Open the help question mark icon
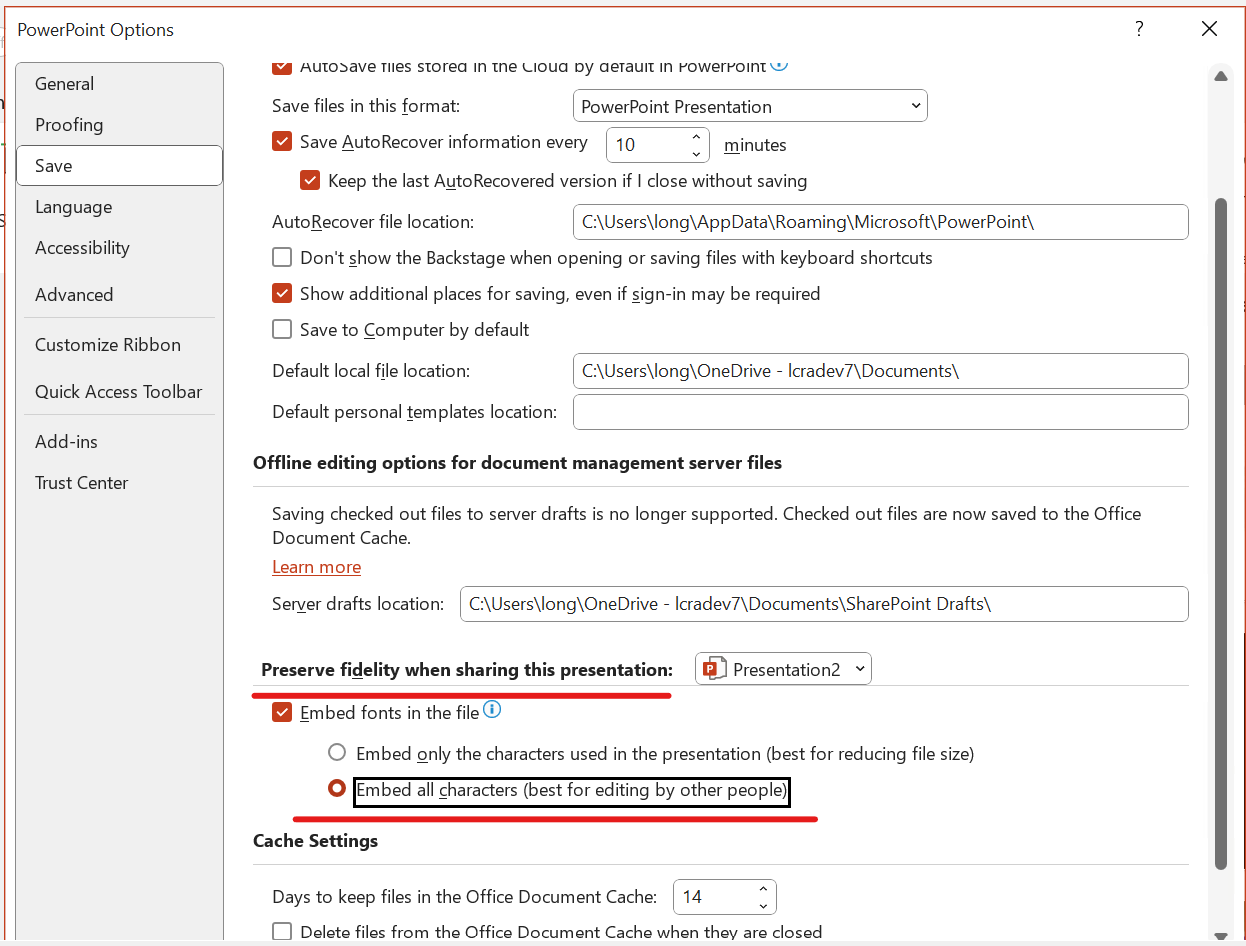The height and width of the screenshot is (946, 1246). 1139,29
